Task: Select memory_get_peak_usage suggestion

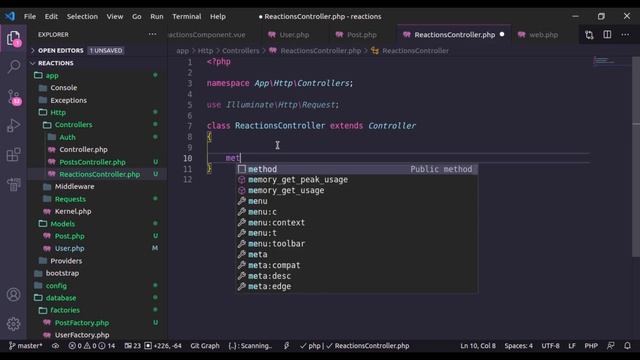Action: coord(357,180)
